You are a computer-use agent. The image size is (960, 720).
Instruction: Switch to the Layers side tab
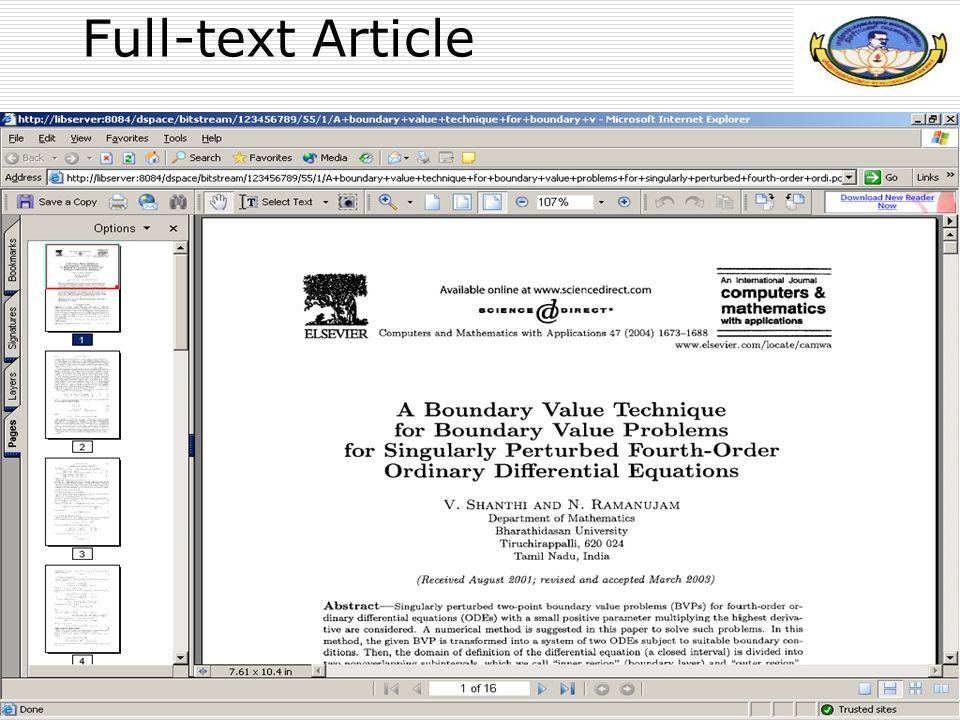click(x=12, y=386)
